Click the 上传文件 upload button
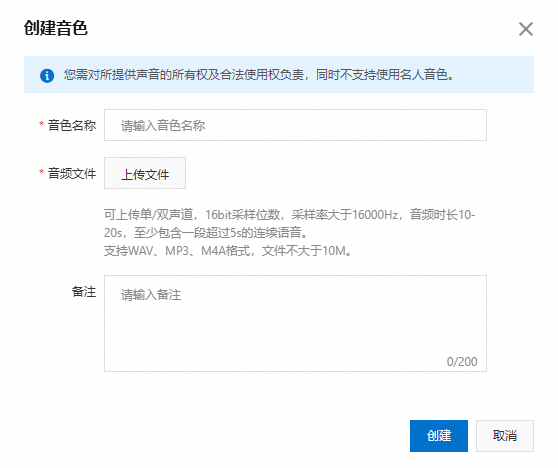The image size is (558, 468). (x=145, y=173)
